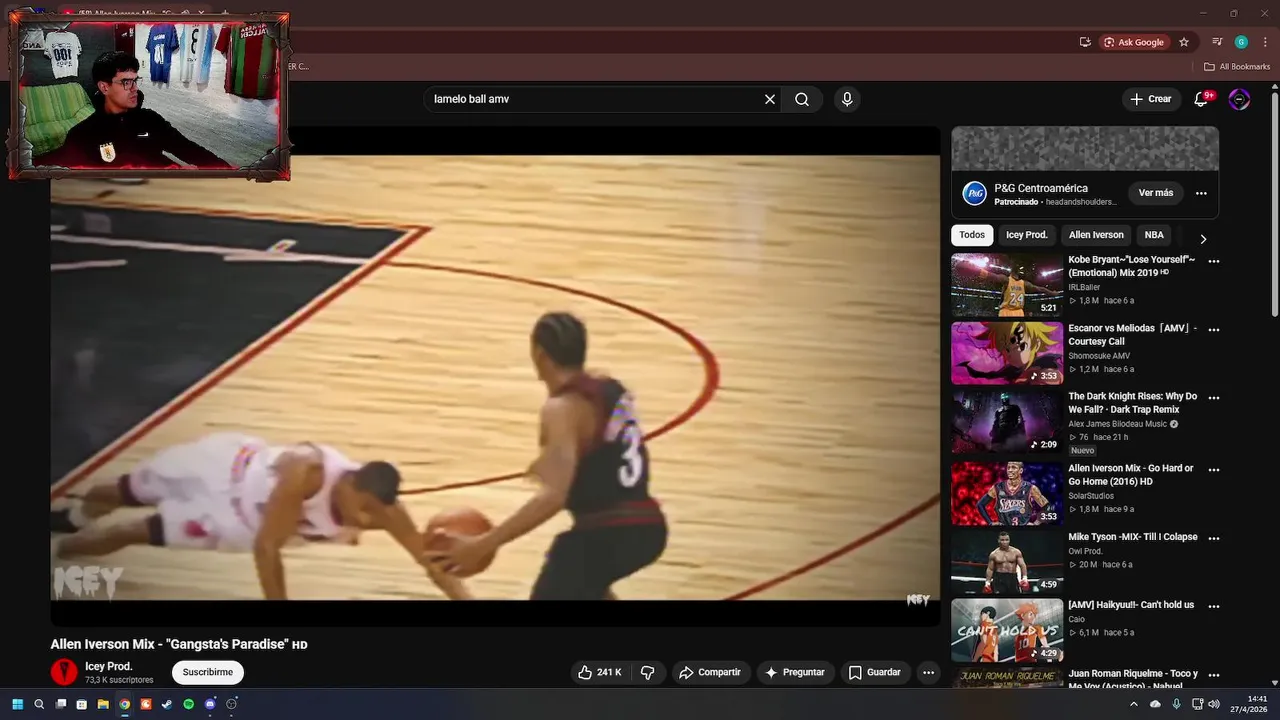Click the Preguntar button

pos(795,672)
